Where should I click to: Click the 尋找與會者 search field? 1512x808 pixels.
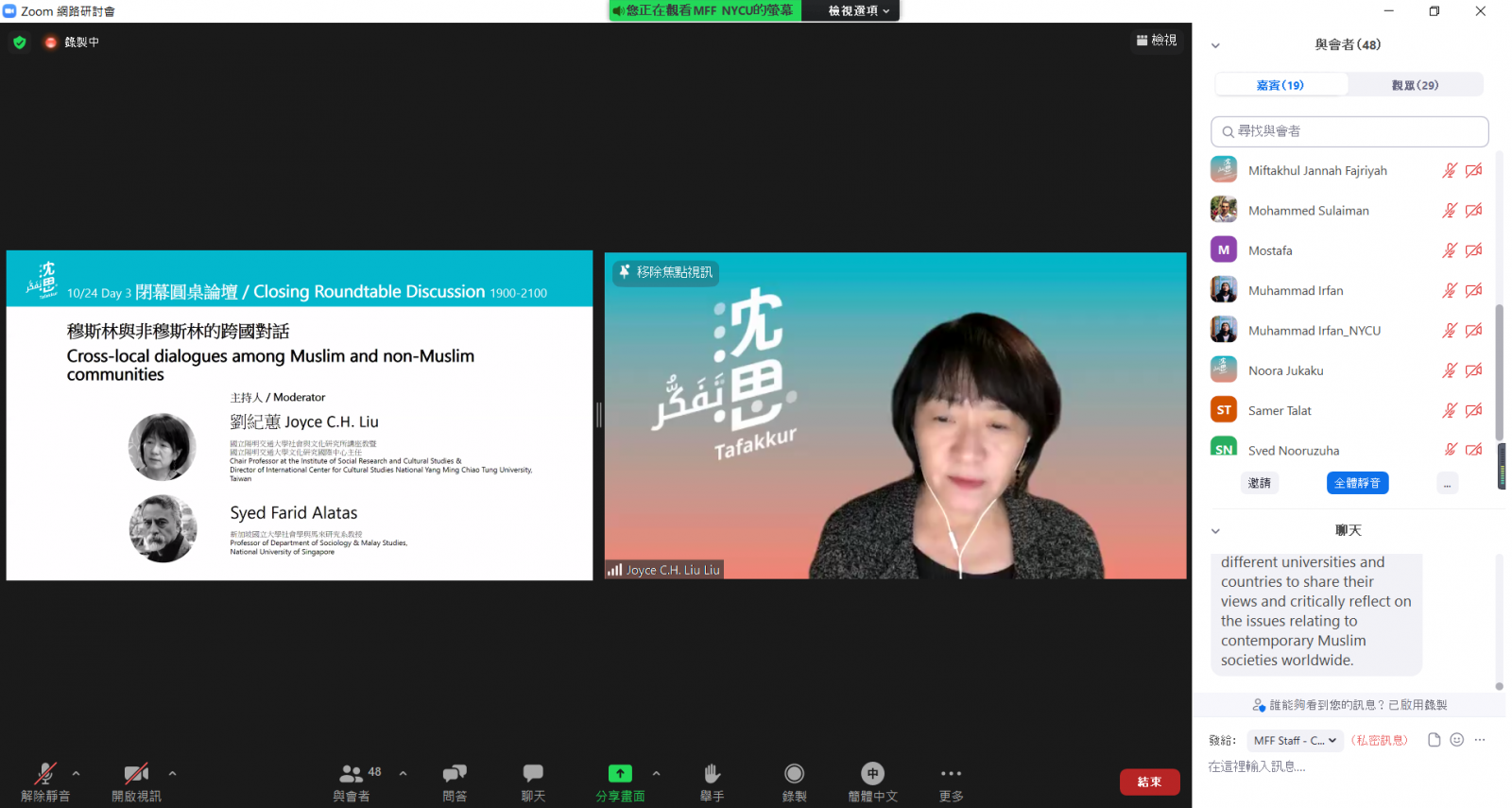(x=1349, y=131)
